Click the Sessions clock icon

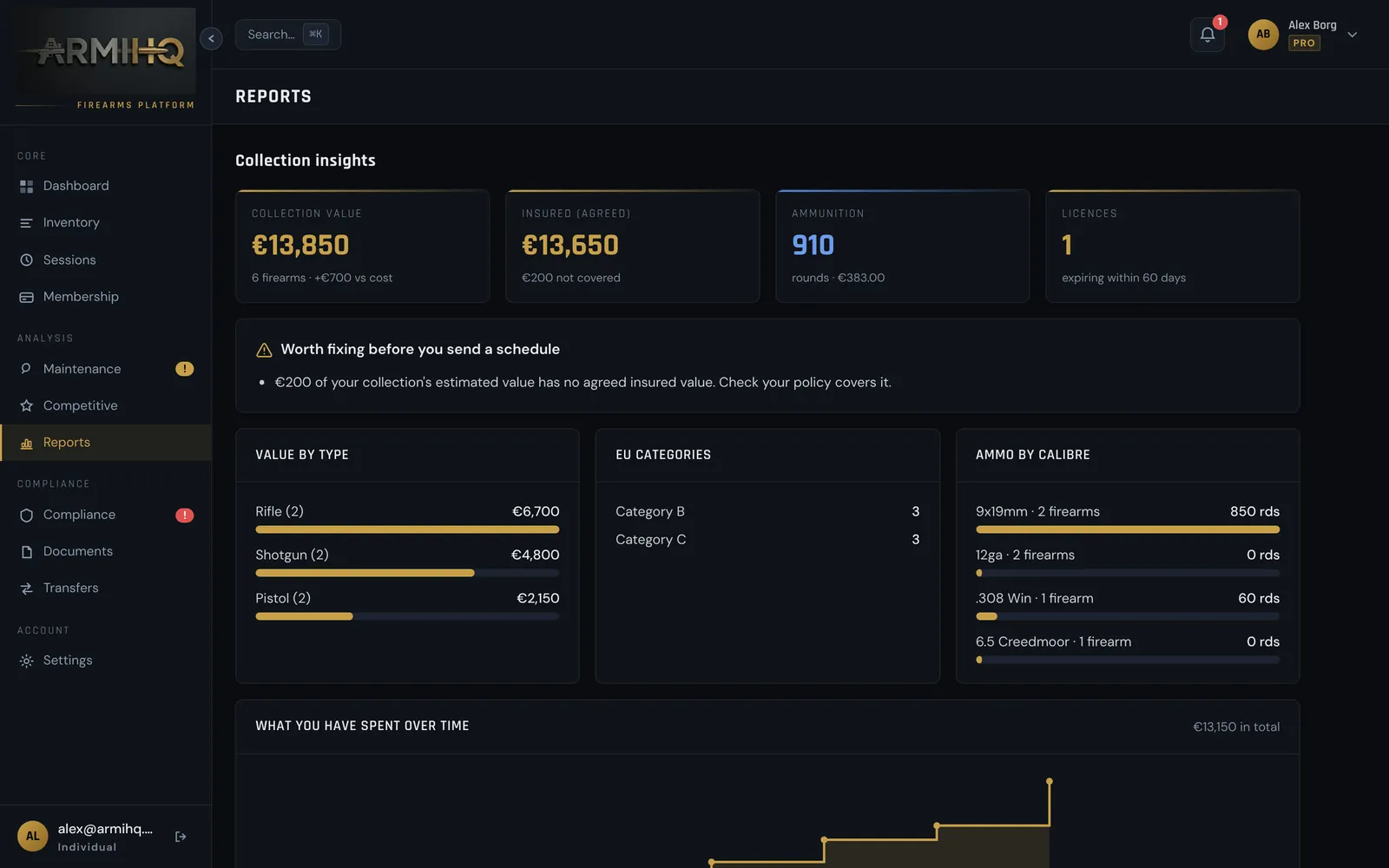(x=26, y=260)
